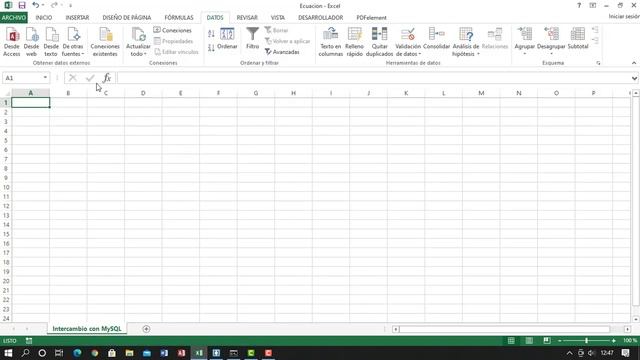Switch to Page Break preview view
The height and width of the screenshot is (360, 640).
tap(547, 340)
